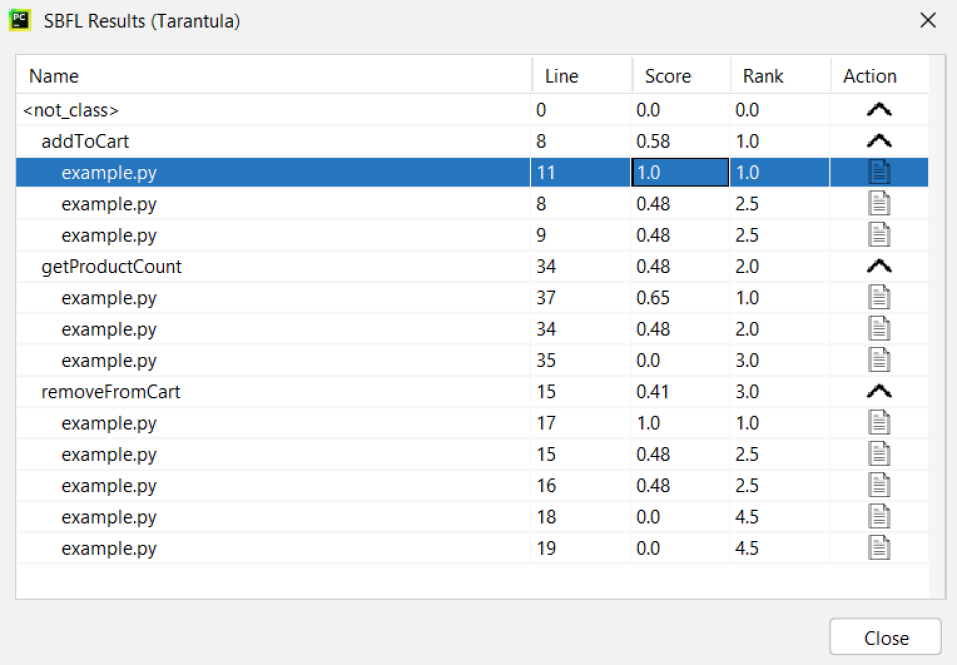Click example.py name on line 16 row
The image size is (957, 665).
(x=109, y=485)
